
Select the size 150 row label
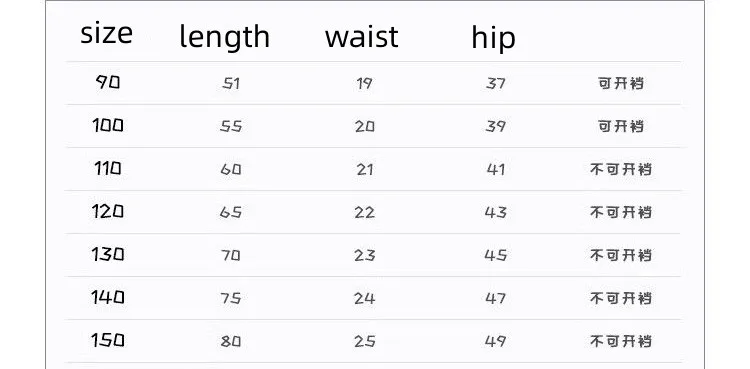tap(108, 340)
